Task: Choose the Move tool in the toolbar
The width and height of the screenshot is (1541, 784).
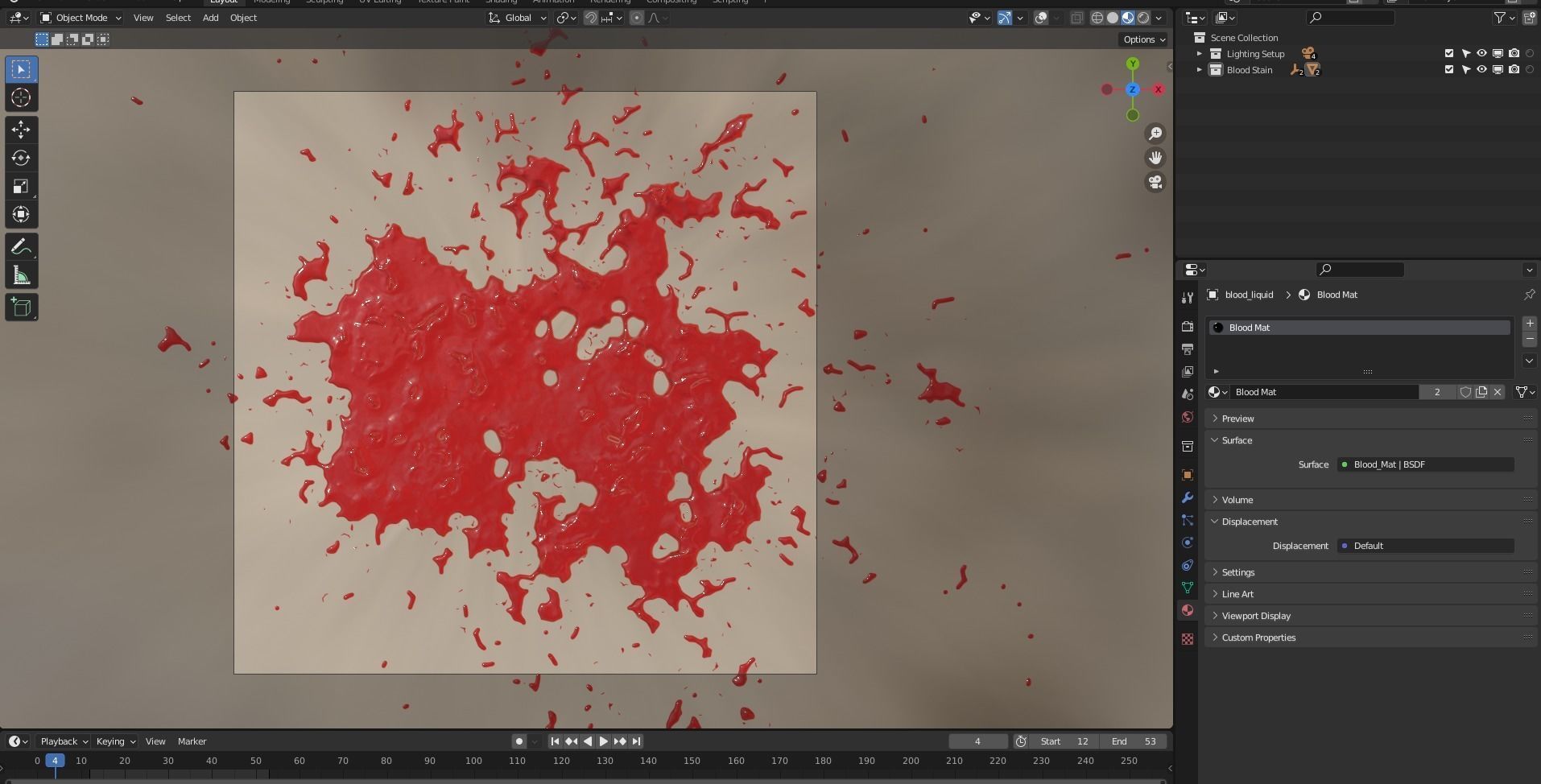Action: click(21, 130)
